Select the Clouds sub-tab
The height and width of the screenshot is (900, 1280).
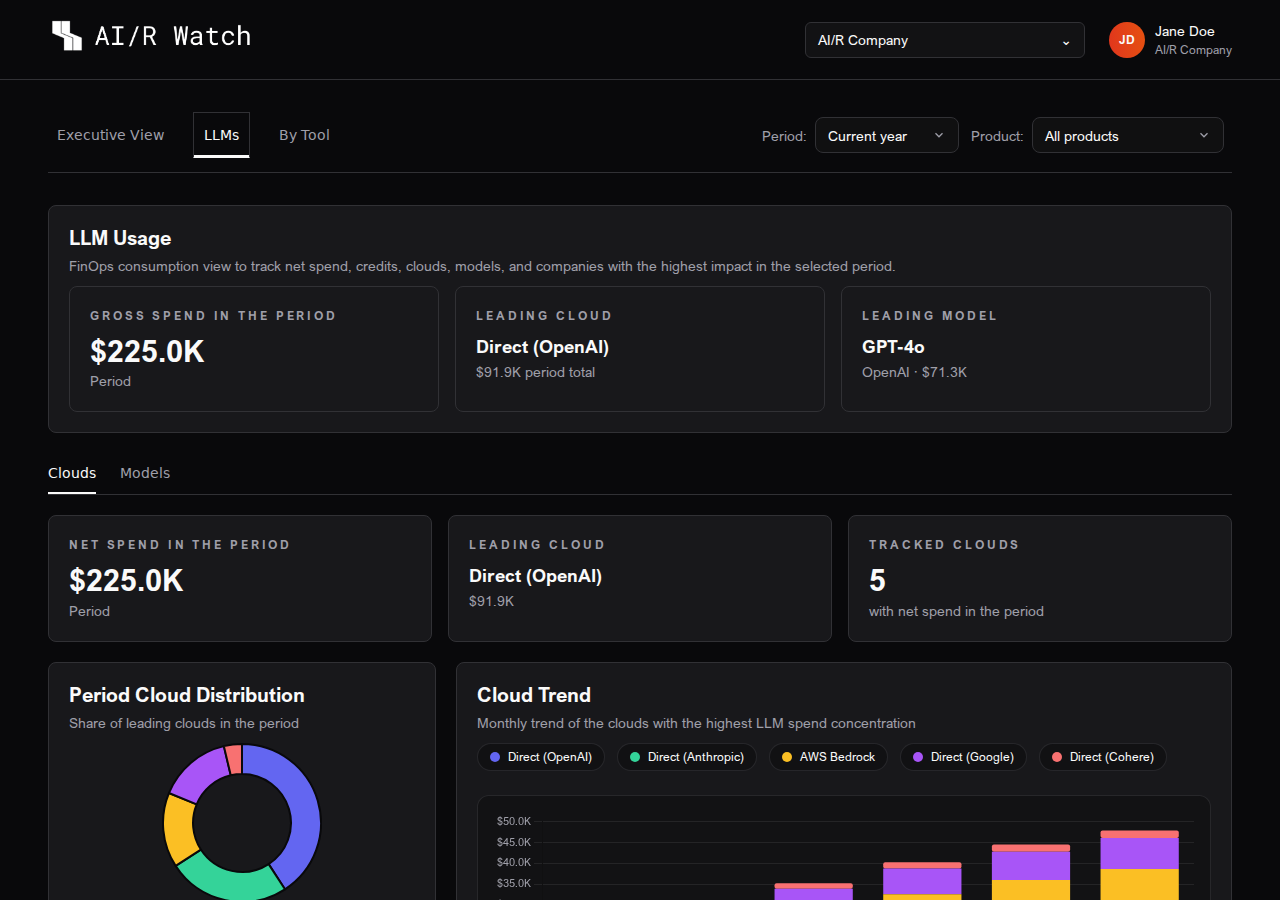point(72,473)
